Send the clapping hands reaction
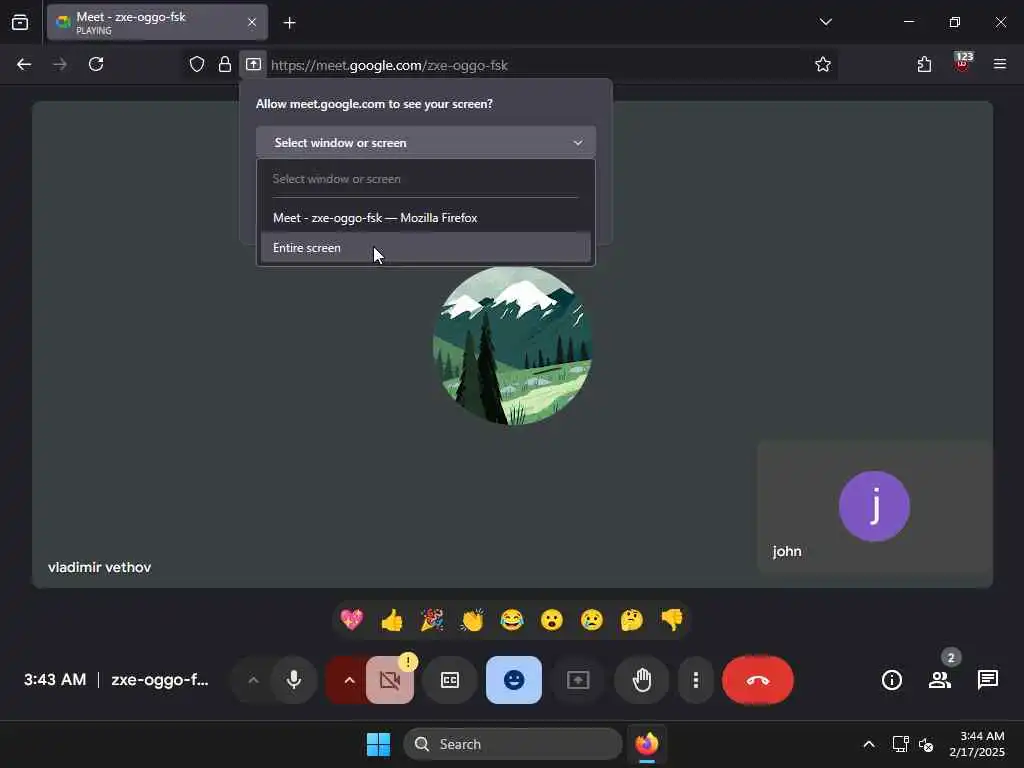 [472, 619]
